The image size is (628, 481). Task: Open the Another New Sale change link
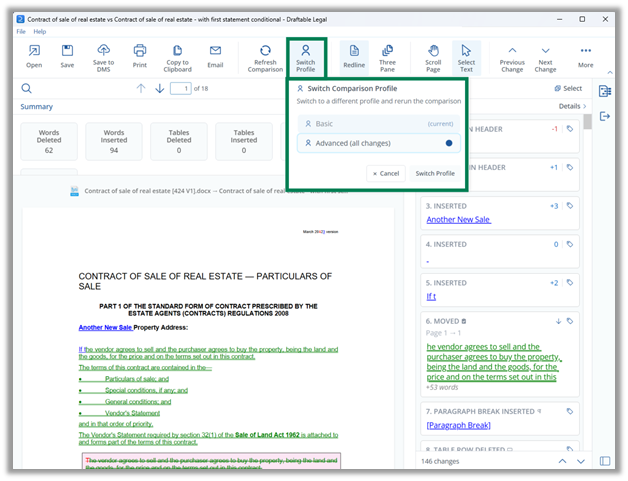tap(459, 219)
